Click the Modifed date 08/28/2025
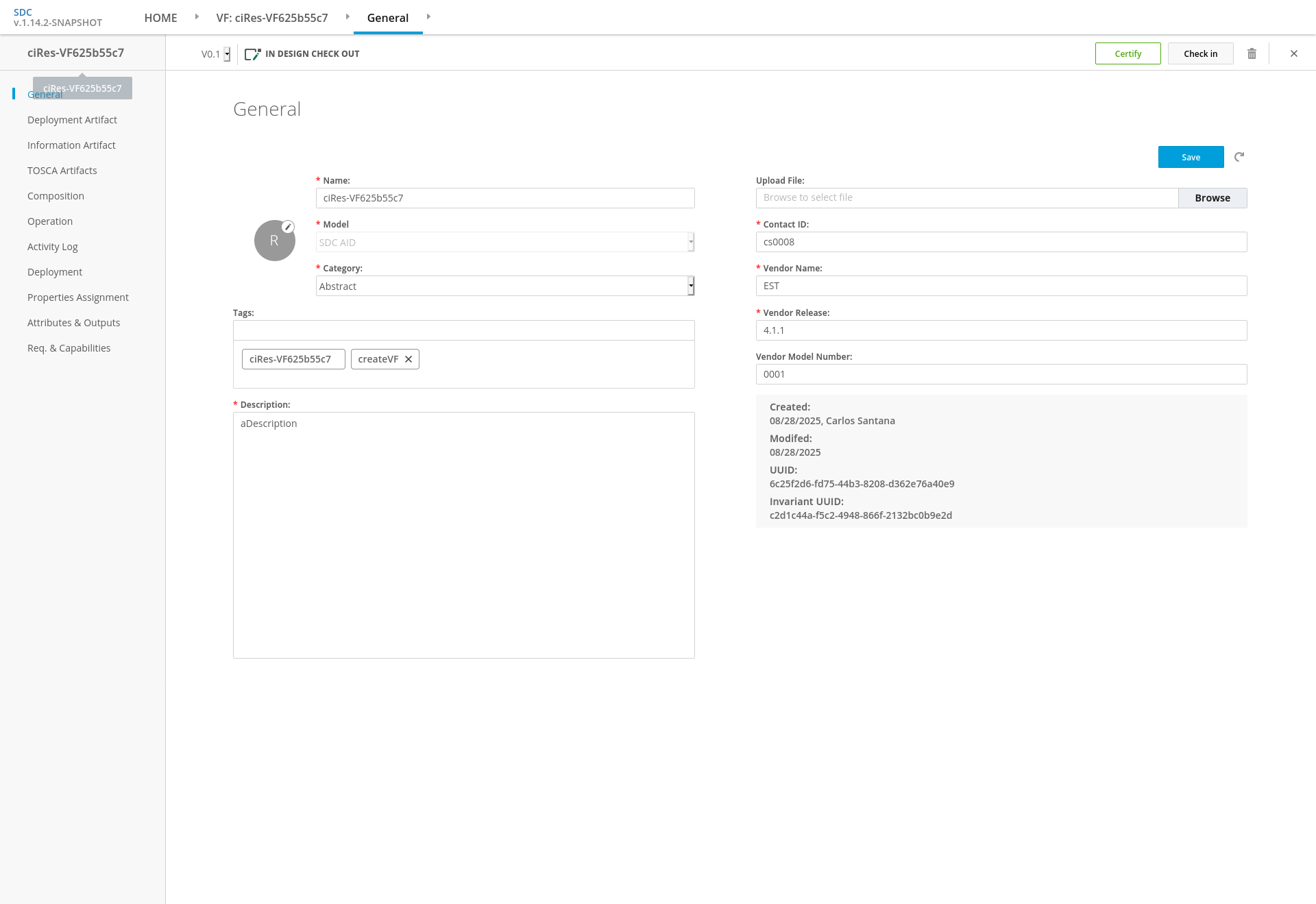This screenshot has width=1316, height=904. (x=795, y=452)
